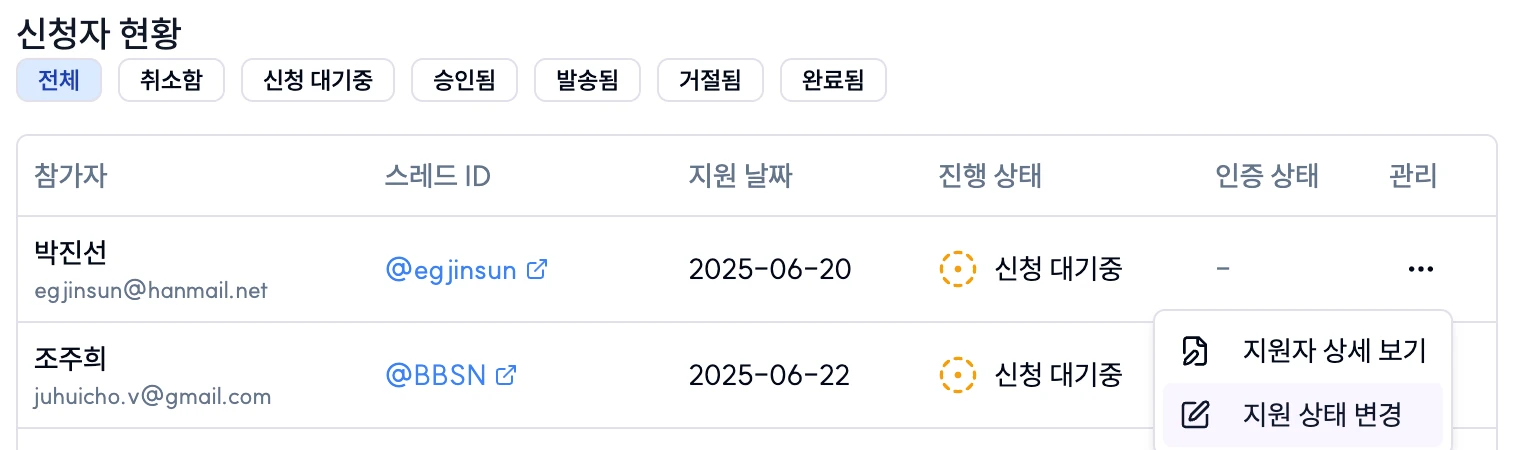Choose 지원자 상세 보기 from the menu
The image size is (1514, 450).
(x=1303, y=351)
